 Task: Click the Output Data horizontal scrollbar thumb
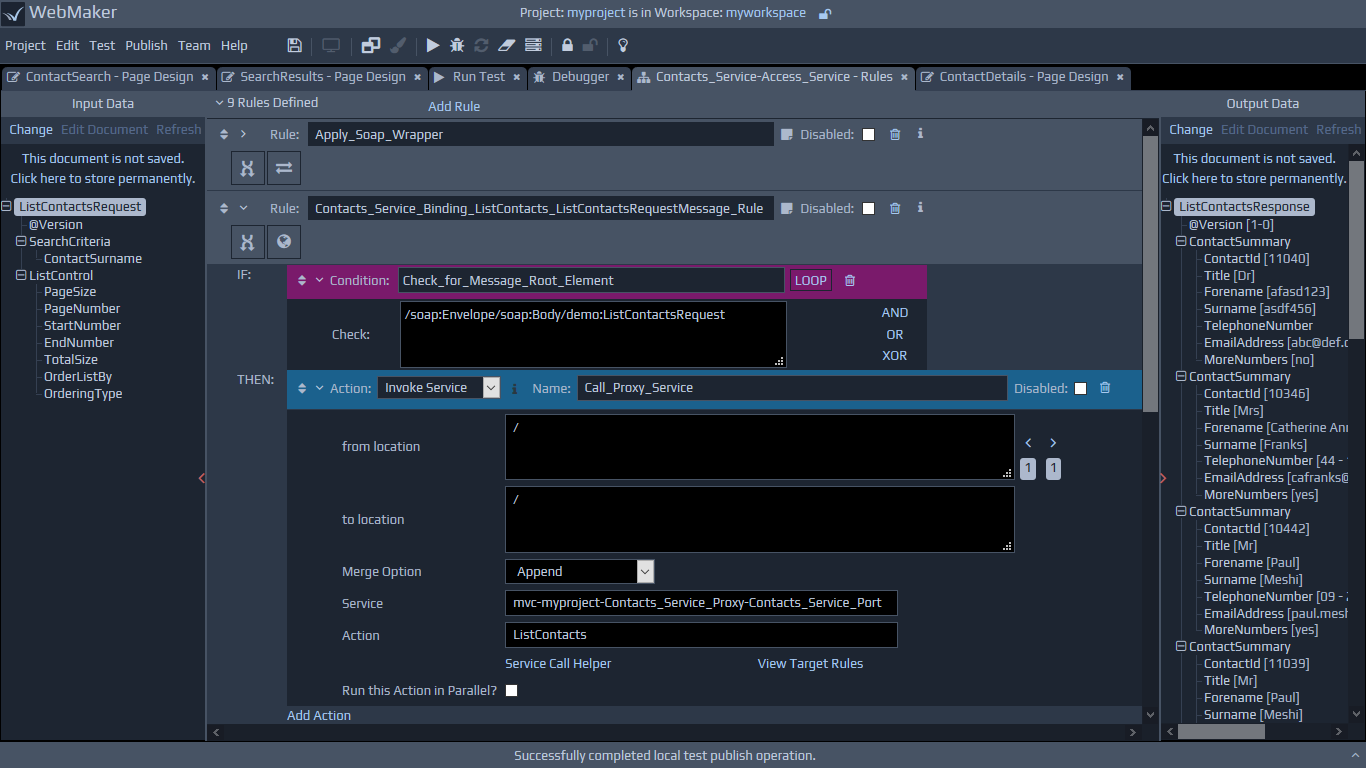pyautogui.click(x=1221, y=732)
